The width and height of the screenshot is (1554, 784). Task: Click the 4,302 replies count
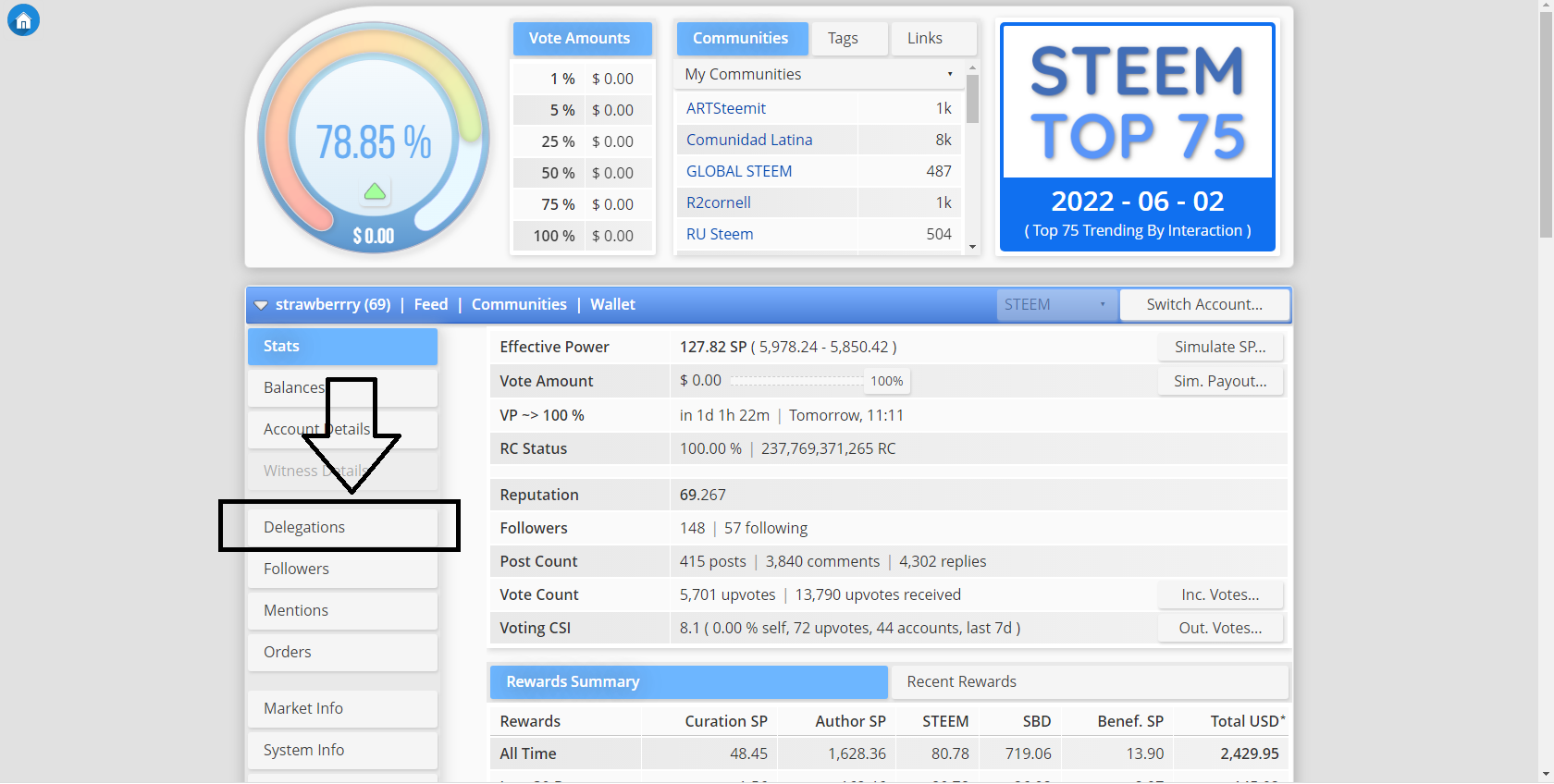[x=943, y=561]
